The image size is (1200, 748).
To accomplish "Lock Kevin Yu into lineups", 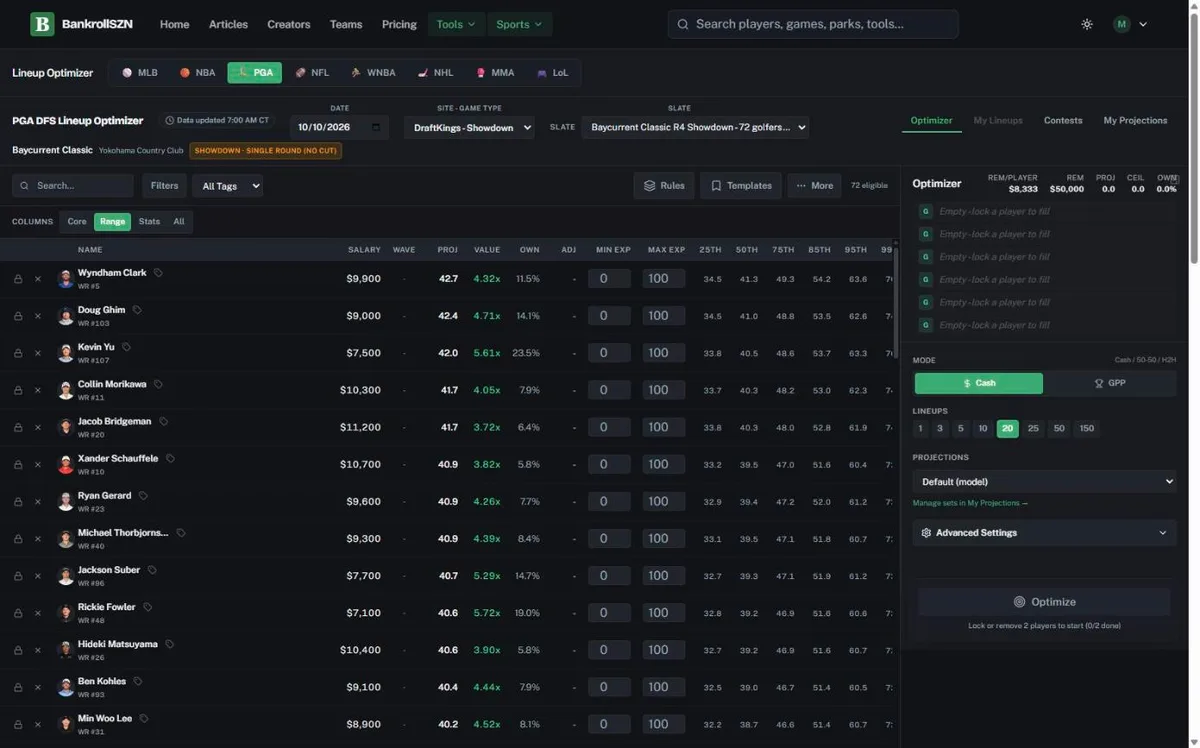I will pyautogui.click(x=18, y=353).
